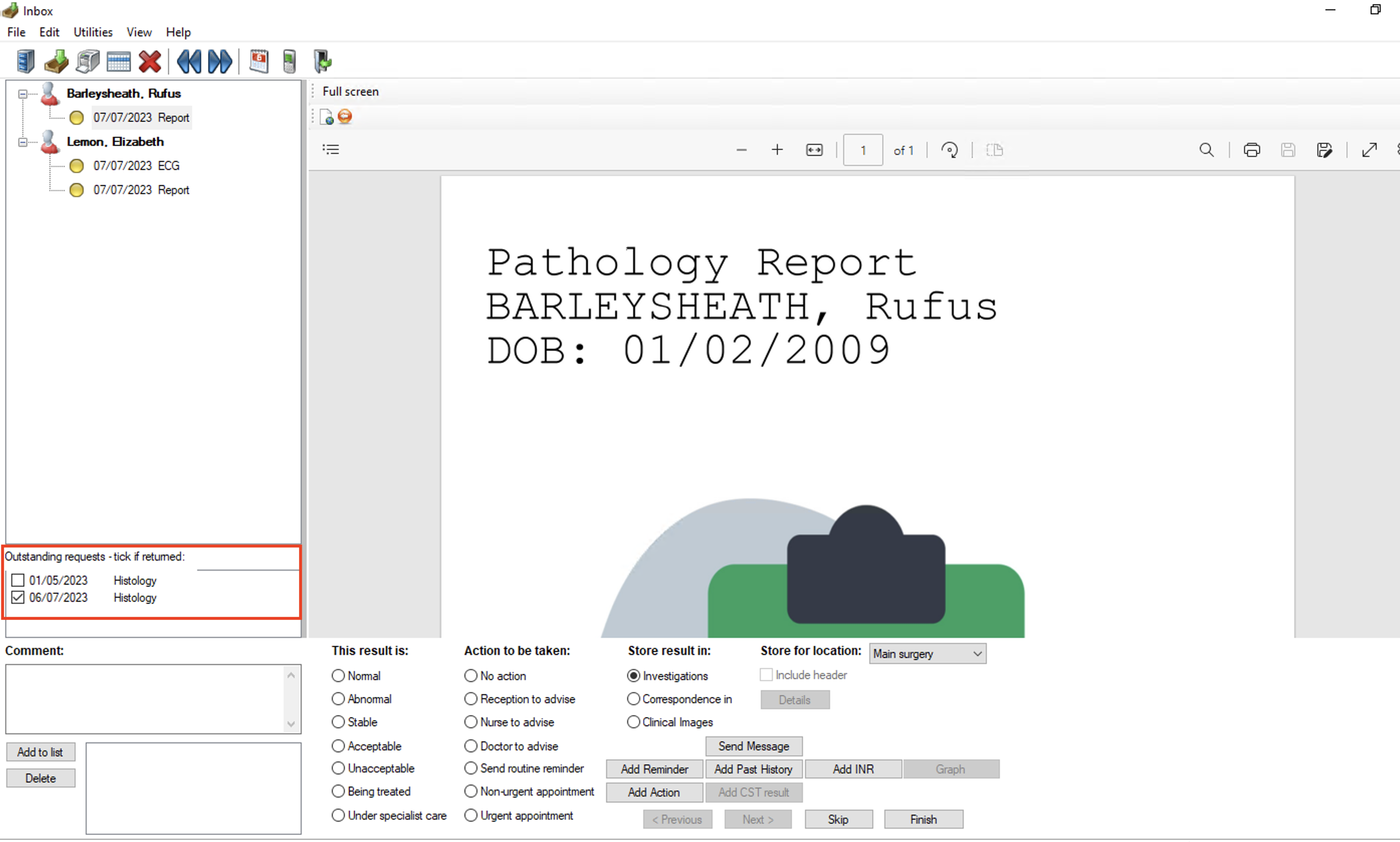Open the View menu

point(139,32)
